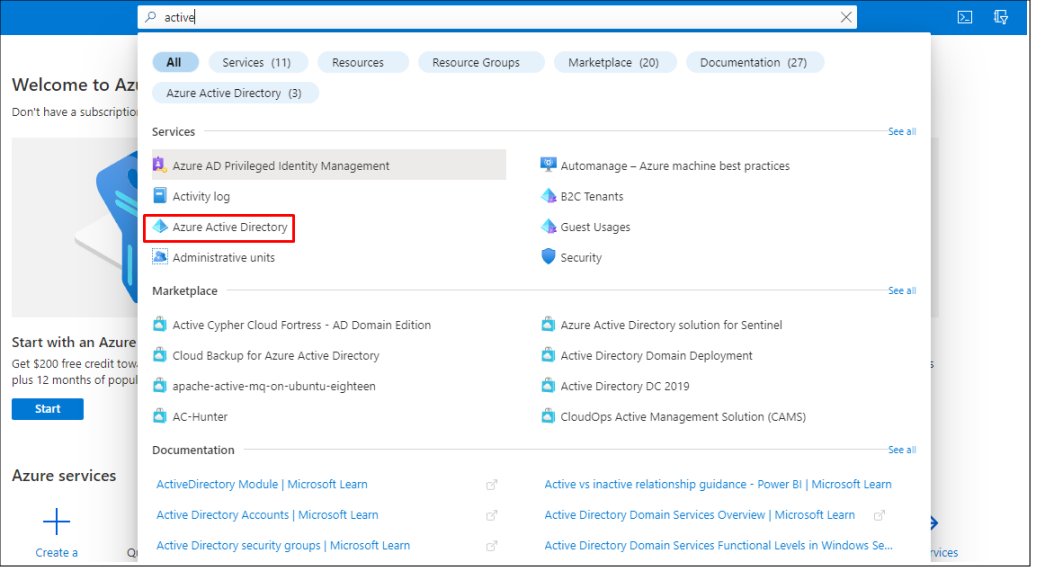
Task: Filter results by Resource Groups
Action: (481, 62)
